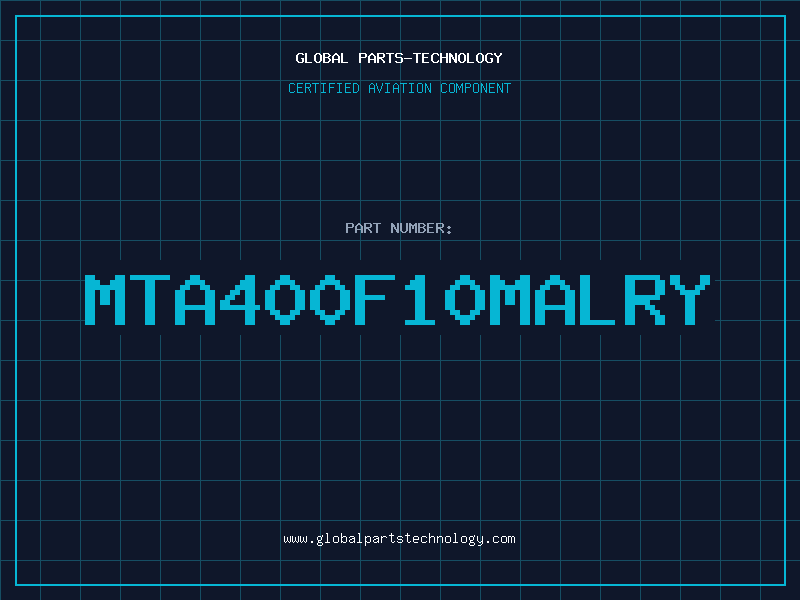Viewport: 800px width, 600px height.
Task: Select the letter R in the part number
Action: click(x=647, y=300)
